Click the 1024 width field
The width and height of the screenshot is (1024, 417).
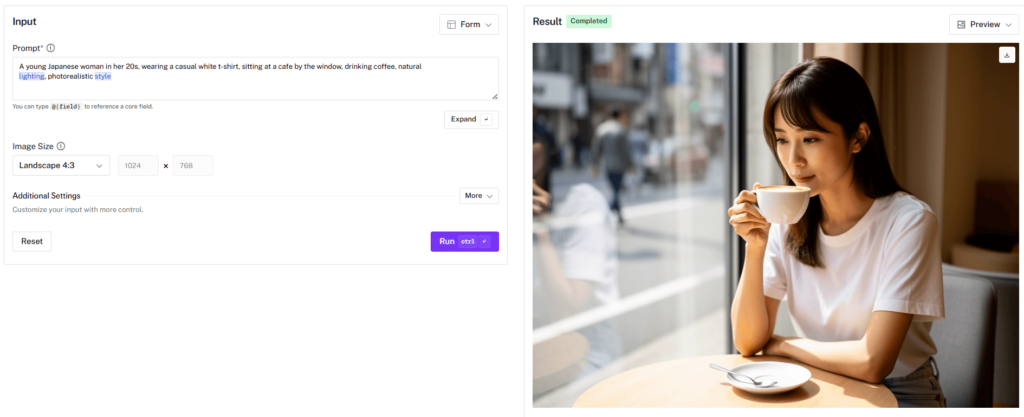tap(138, 166)
